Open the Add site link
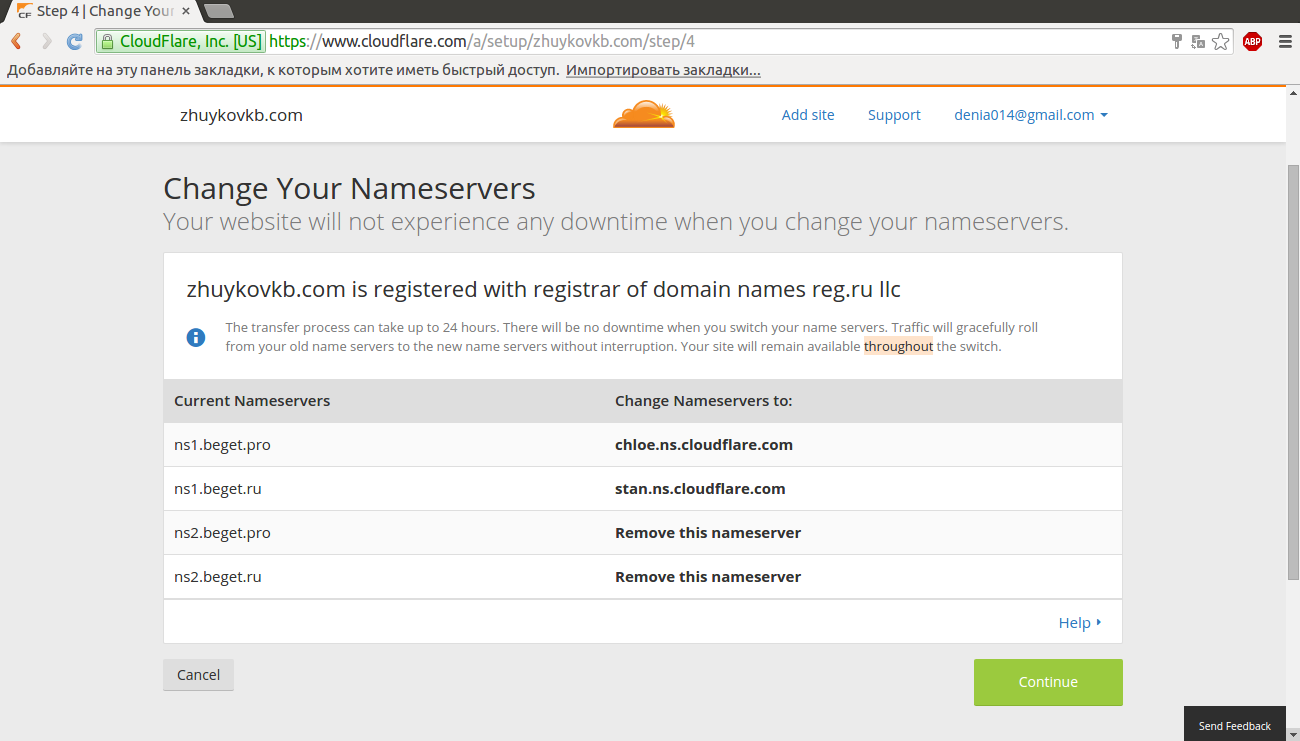 (x=808, y=115)
